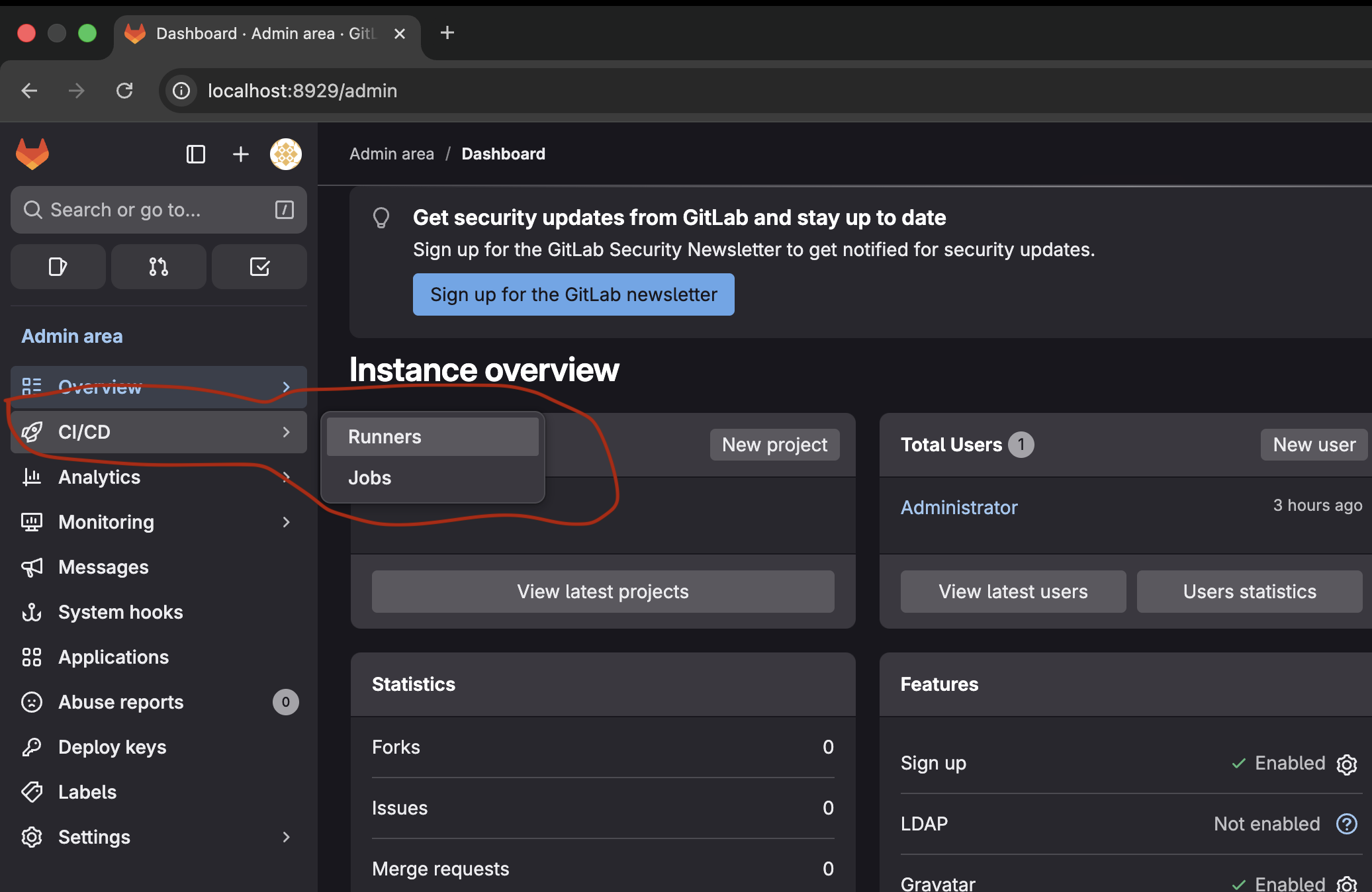The width and height of the screenshot is (1372, 892).
Task: Expand the Monitoring section chevron
Action: (x=286, y=522)
